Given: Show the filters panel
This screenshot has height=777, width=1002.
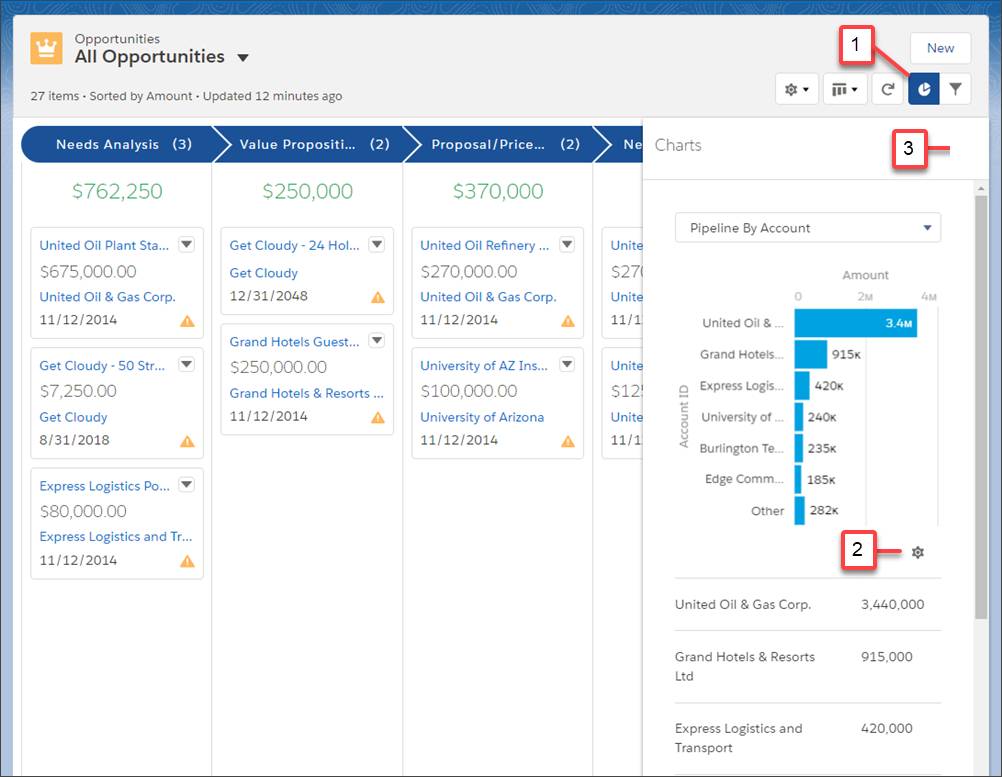Looking at the screenshot, I should pyautogui.click(x=955, y=89).
